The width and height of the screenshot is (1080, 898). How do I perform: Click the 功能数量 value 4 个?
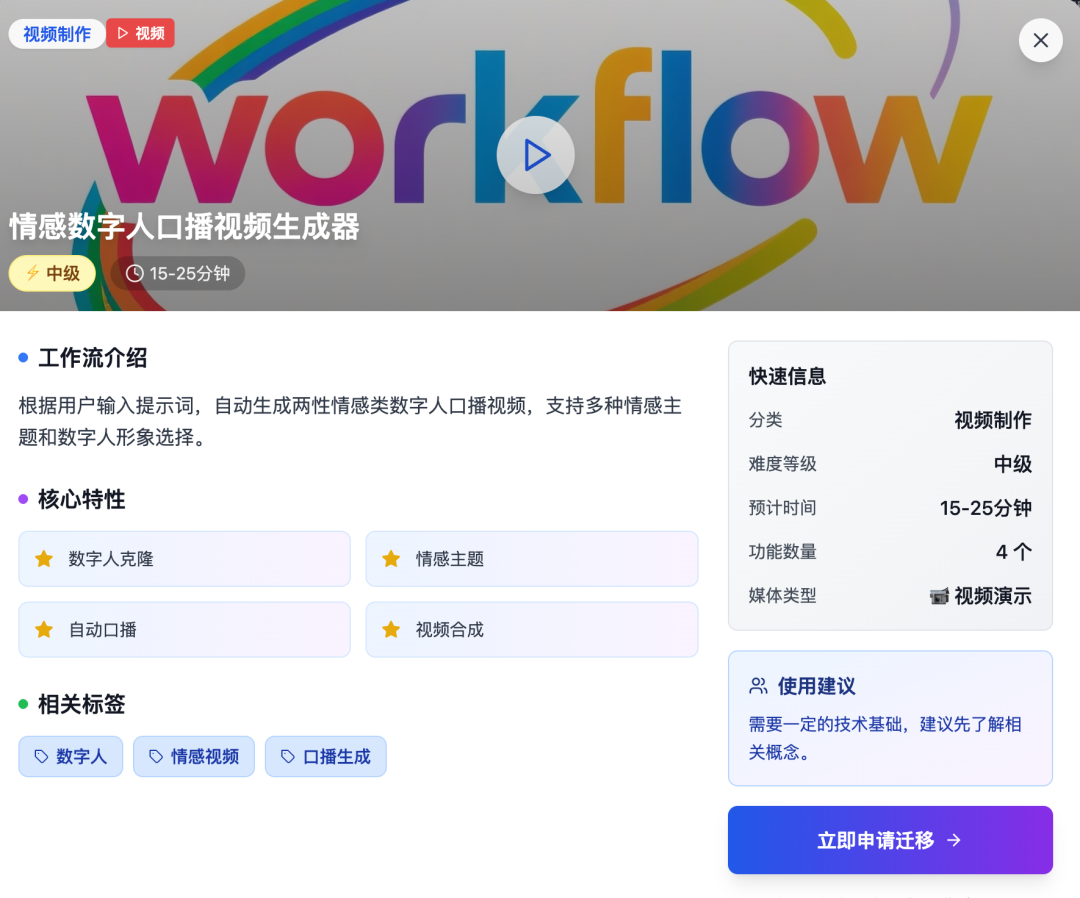click(1013, 552)
